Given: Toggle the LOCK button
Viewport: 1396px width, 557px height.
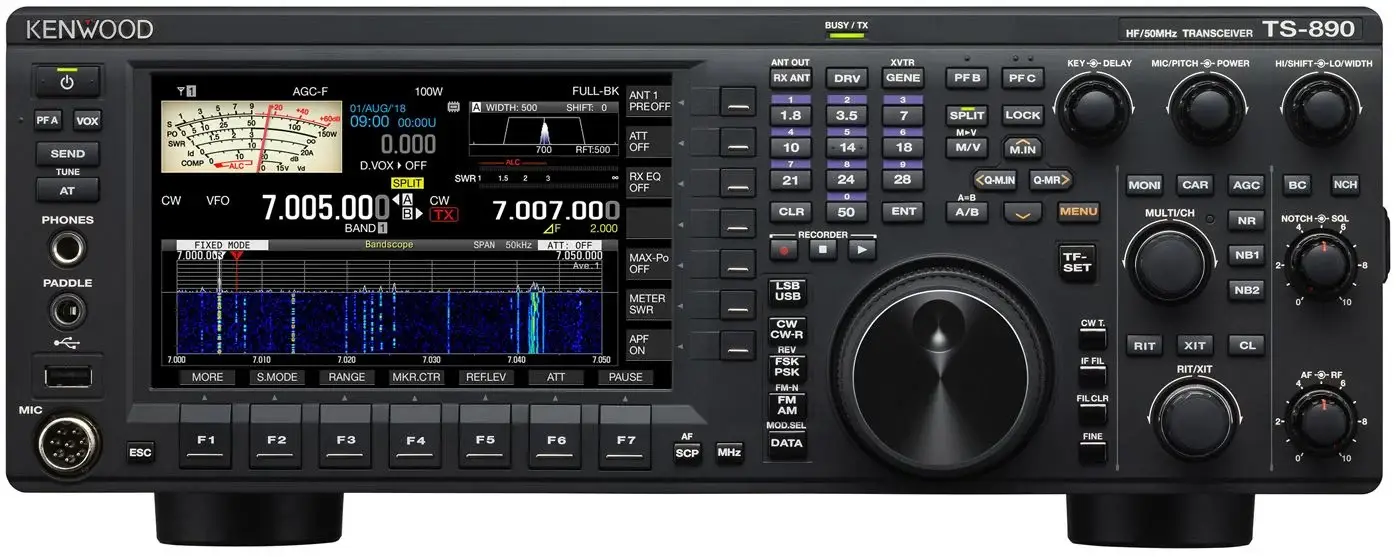Looking at the screenshot, I should (x=1022, y=115).
